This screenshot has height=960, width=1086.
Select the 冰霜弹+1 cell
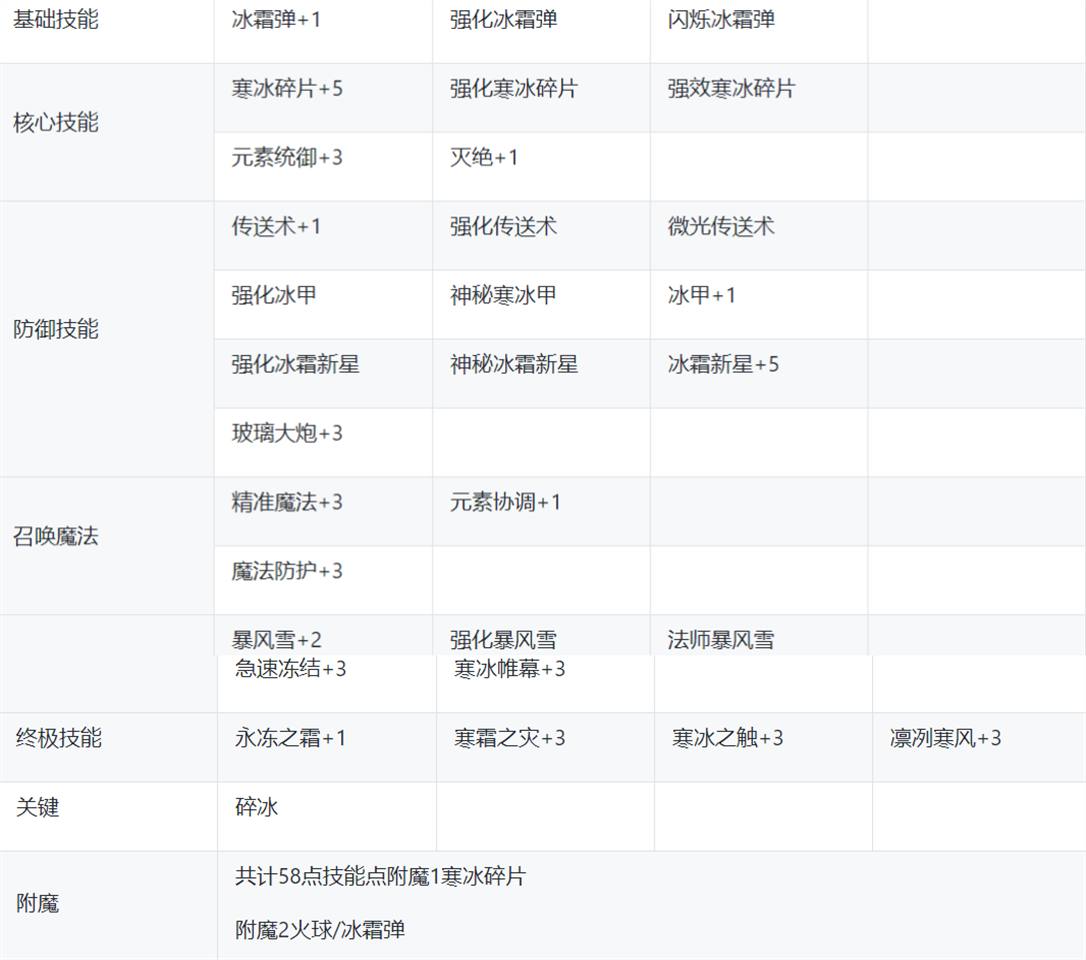coord(276,20)
